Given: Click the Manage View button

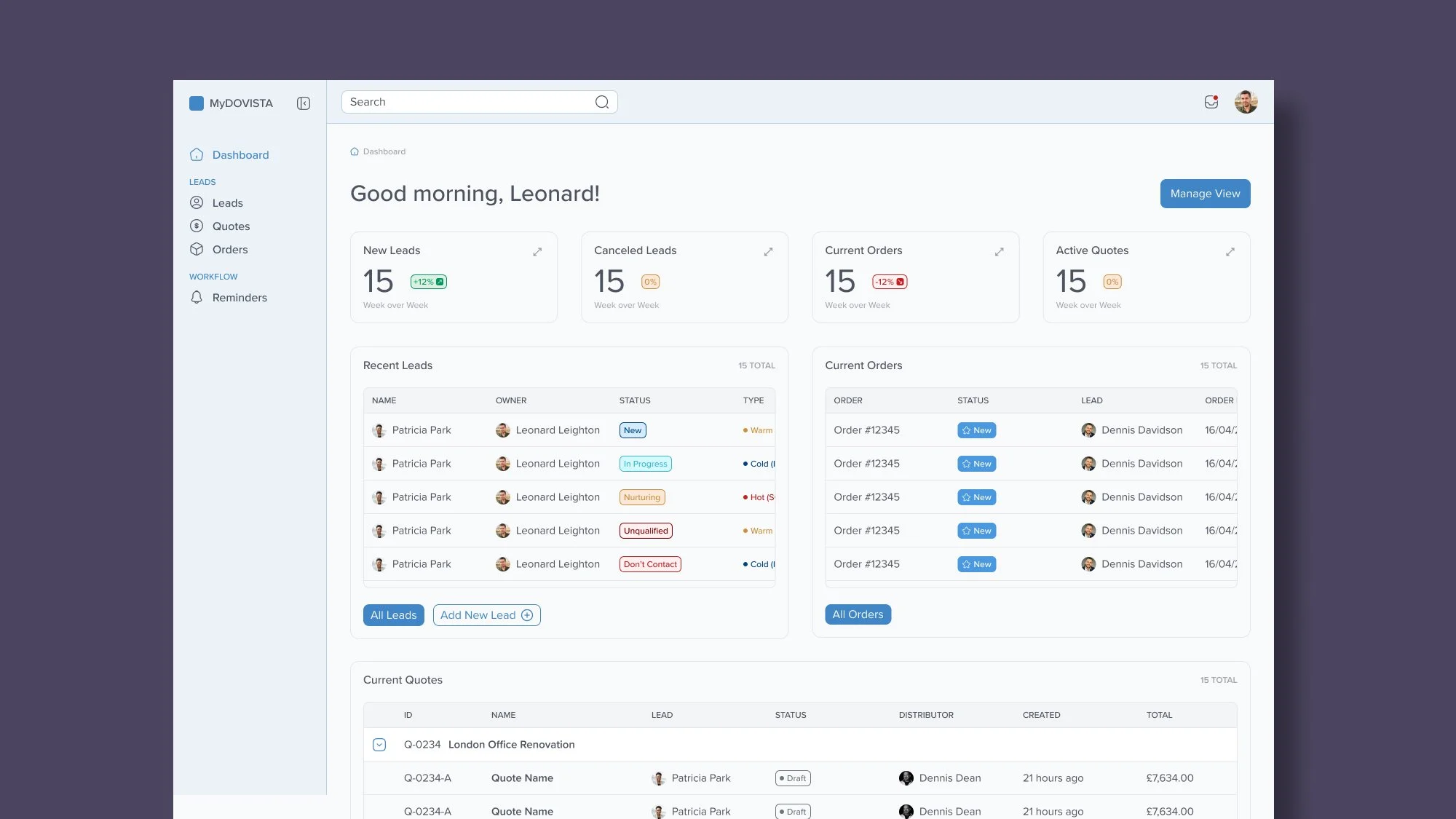Looking at the screenshot, I should (1205, 194).
